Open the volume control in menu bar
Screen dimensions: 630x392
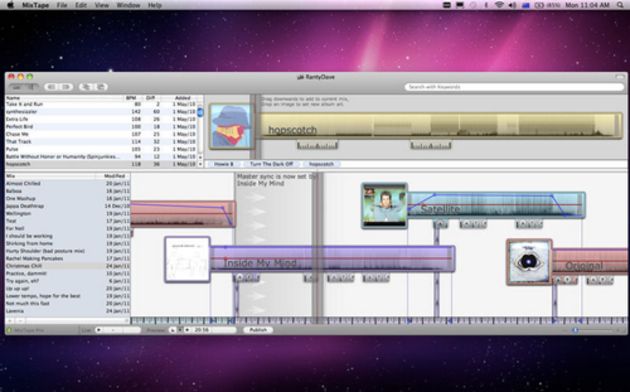pyautogui.click(x=512, y=5)
